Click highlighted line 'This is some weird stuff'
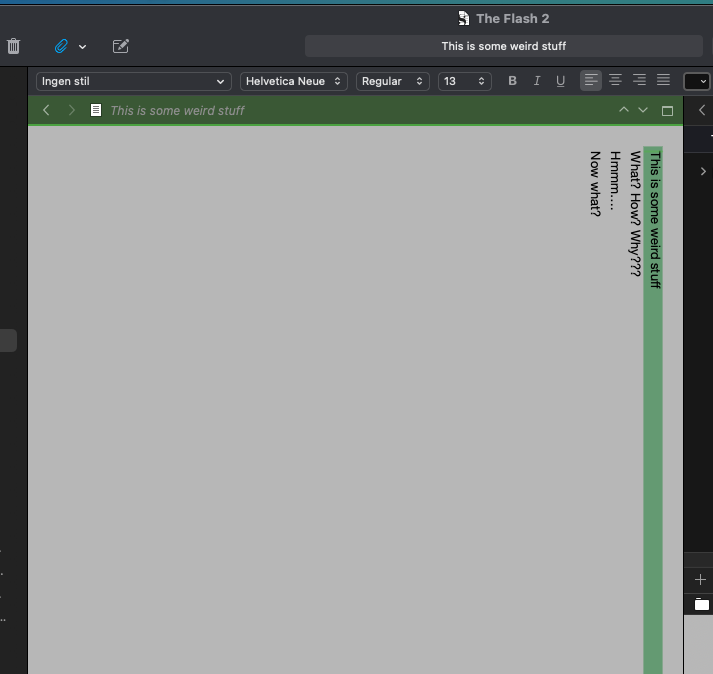713x674 pixels. [x=655, y=220]
